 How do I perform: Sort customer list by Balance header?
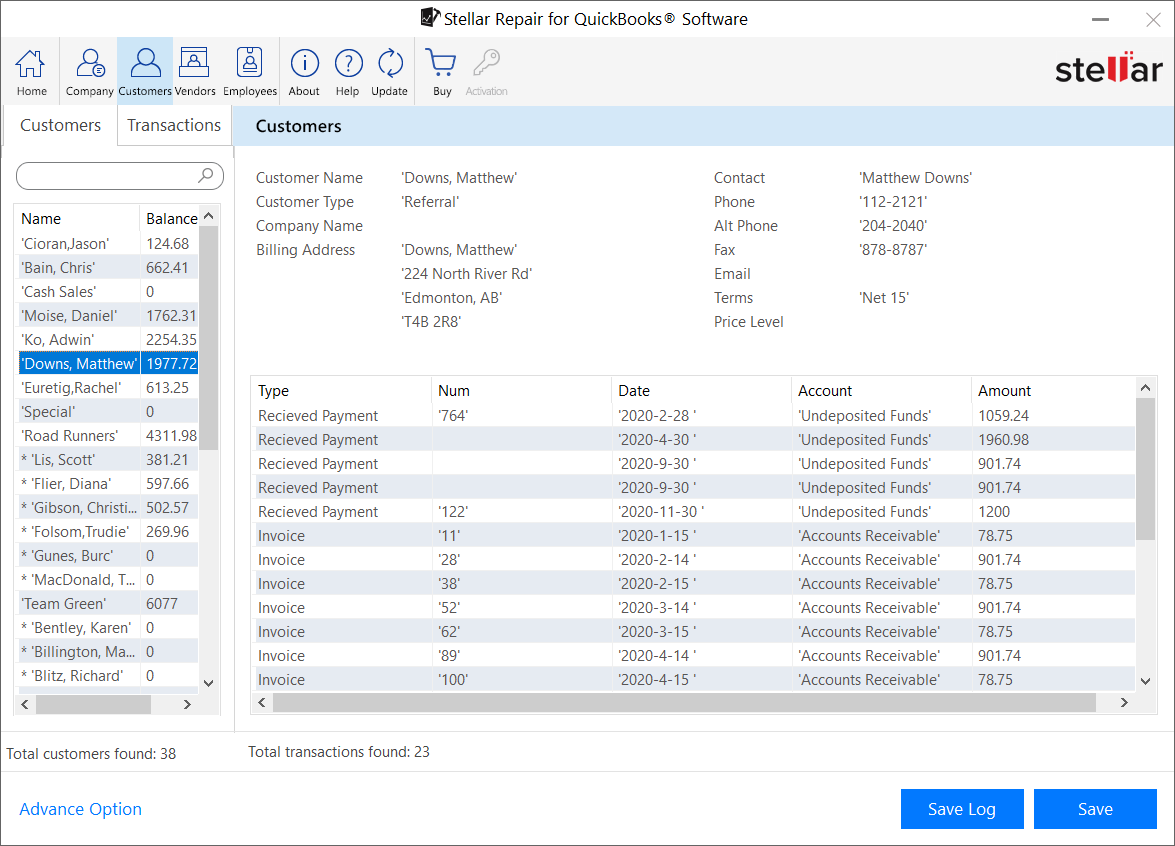click(x=170, y=219)
